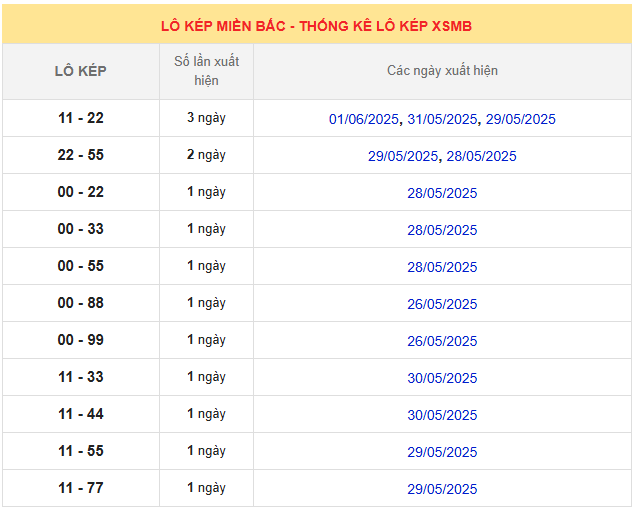Click the Số lần xuất hiện header
Image resolution: width=644 pixels, height=511 pixels.
pos(206,71)
